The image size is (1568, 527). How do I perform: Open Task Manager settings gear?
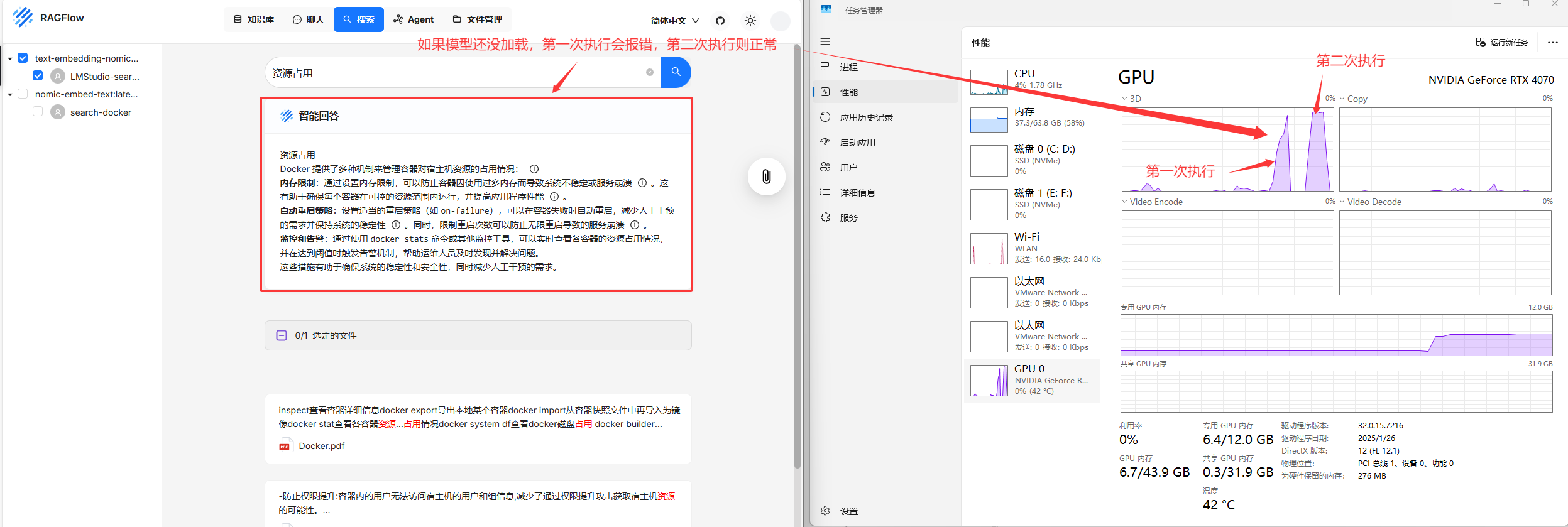click(825, 511)
